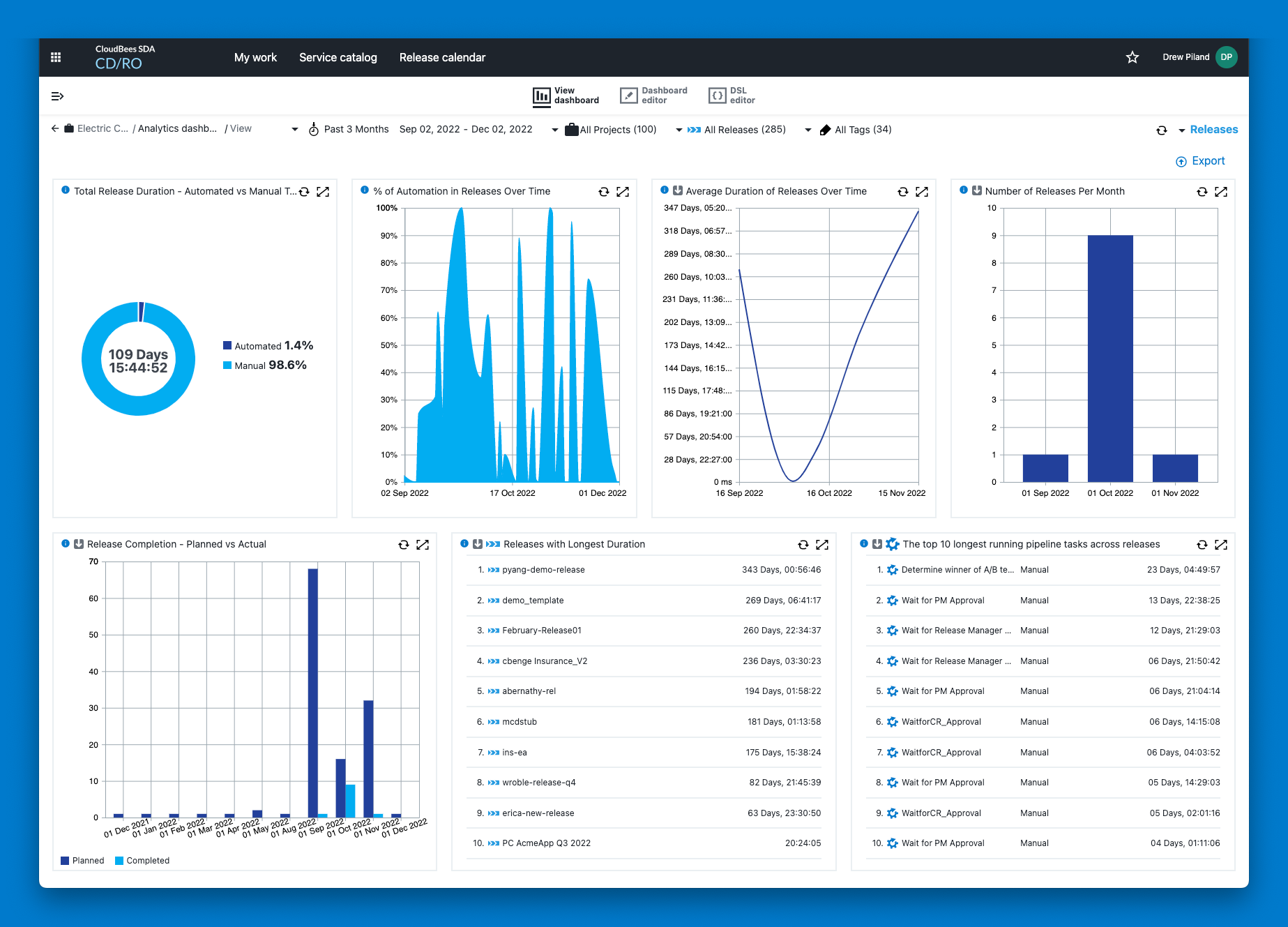Toggle the Completed series in chart legend

click(142, 861)
